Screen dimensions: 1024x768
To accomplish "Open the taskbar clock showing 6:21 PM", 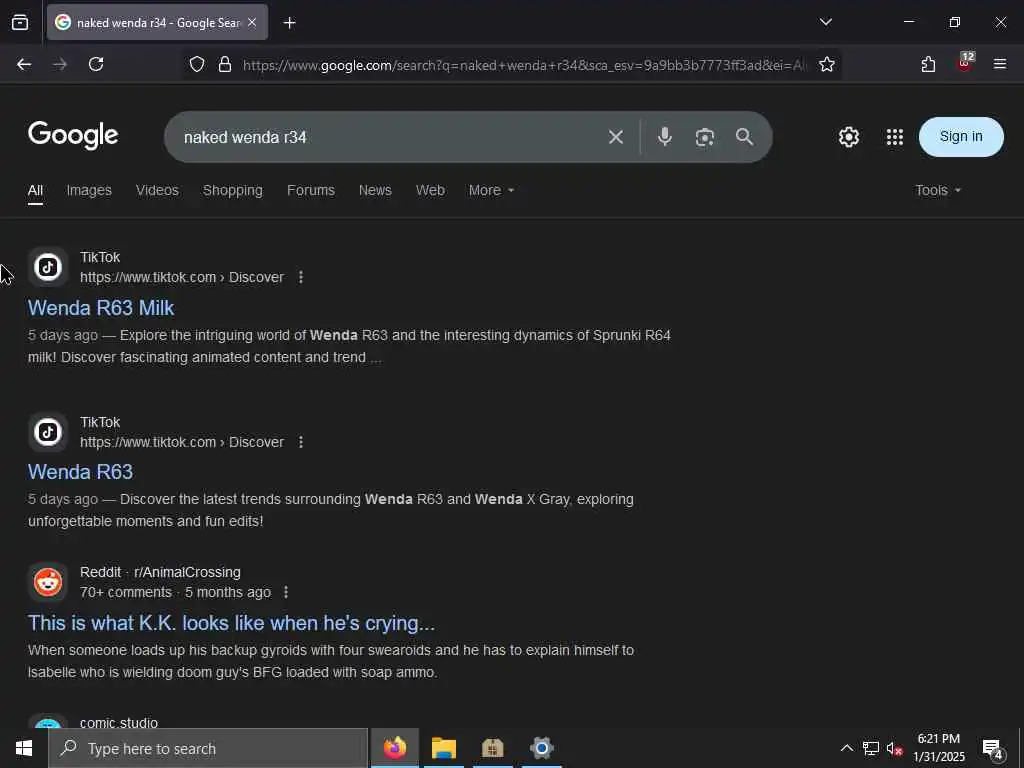I will point(938,748).
